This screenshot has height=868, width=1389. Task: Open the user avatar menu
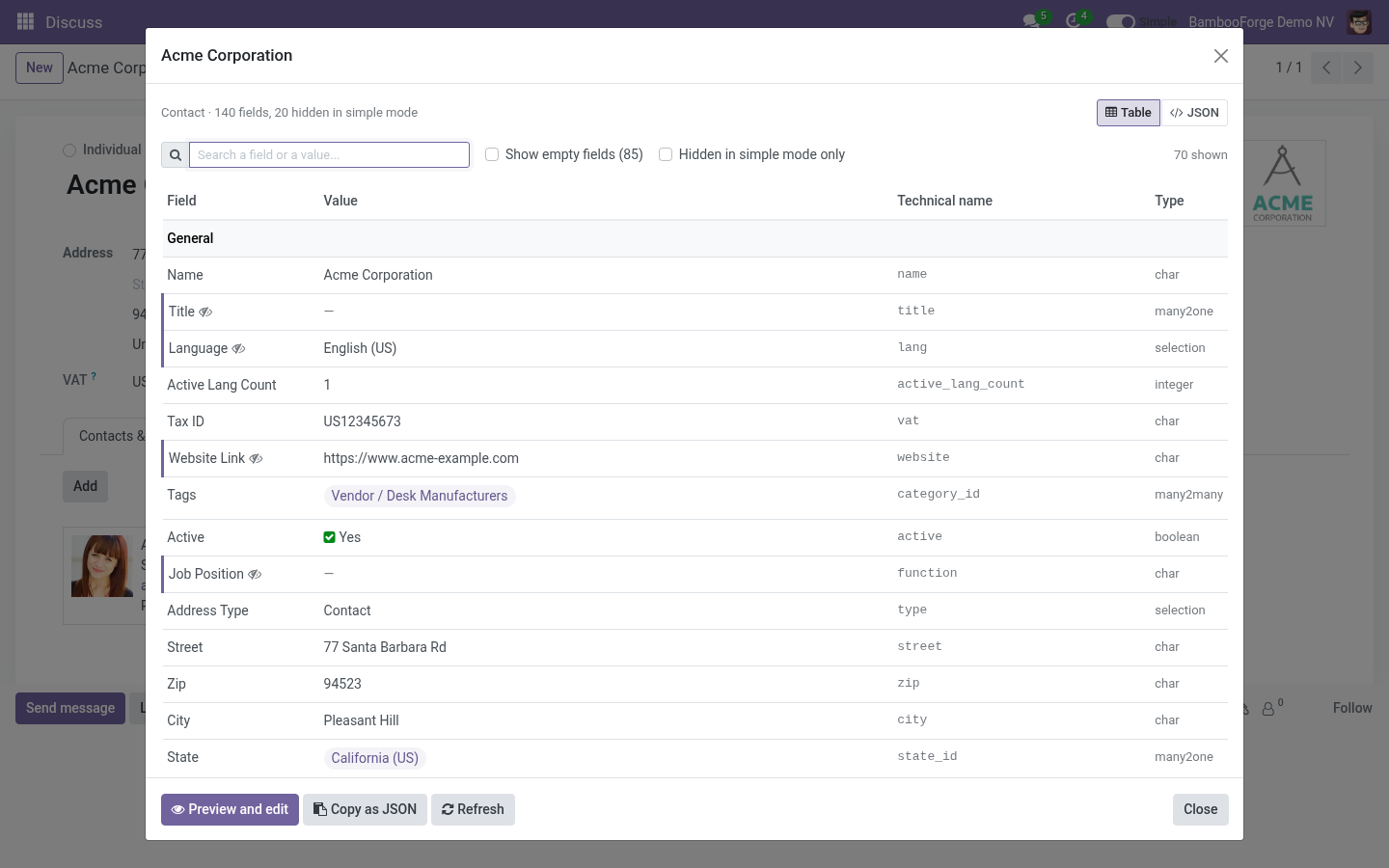tap(1359, 22)
